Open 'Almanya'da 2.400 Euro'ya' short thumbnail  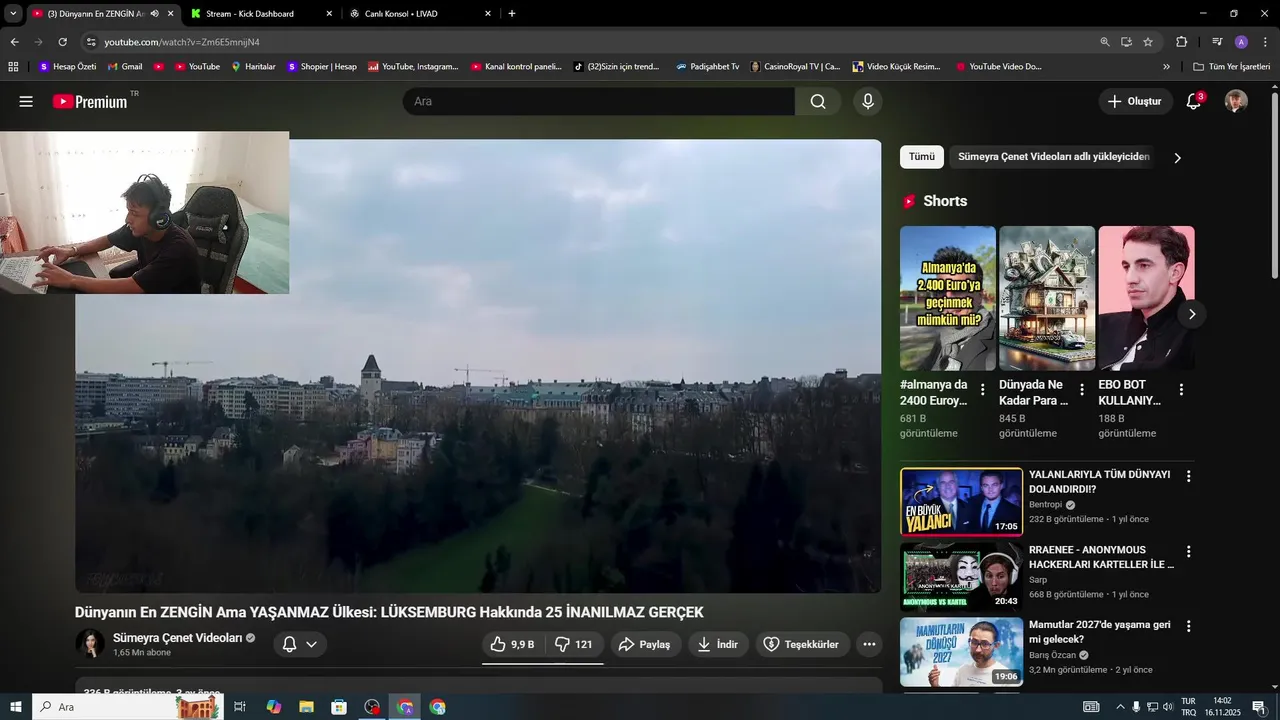[948, 298]
